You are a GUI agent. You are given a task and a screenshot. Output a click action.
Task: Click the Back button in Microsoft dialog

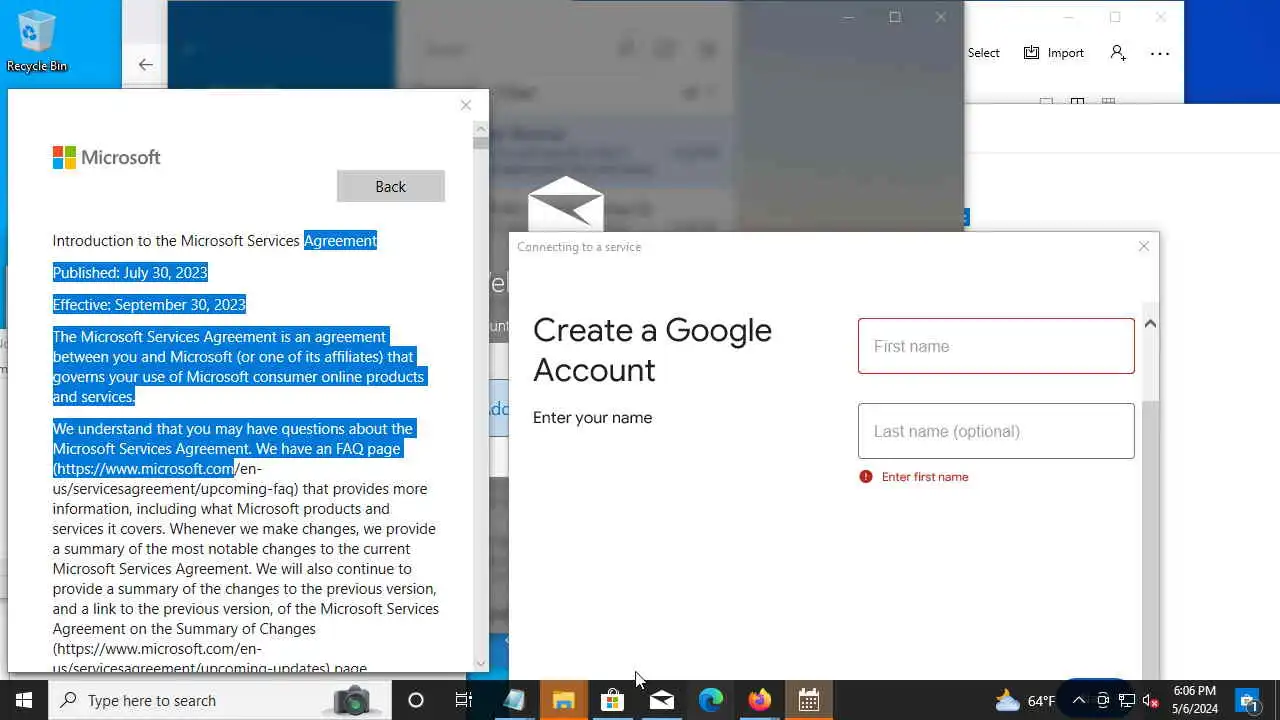click(x=391, y=186)
